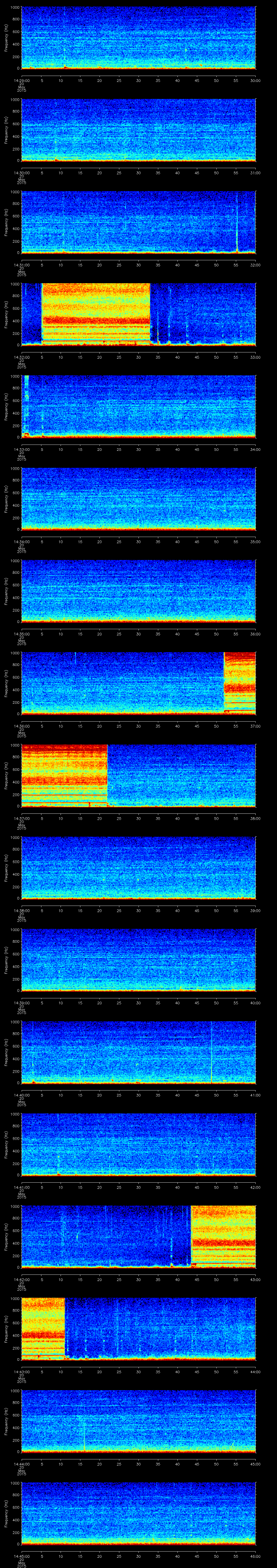Click the 30:00 end time label of first spectrogram
Image resolution: width=277 pixels, height=1568 pixels.
255,80
